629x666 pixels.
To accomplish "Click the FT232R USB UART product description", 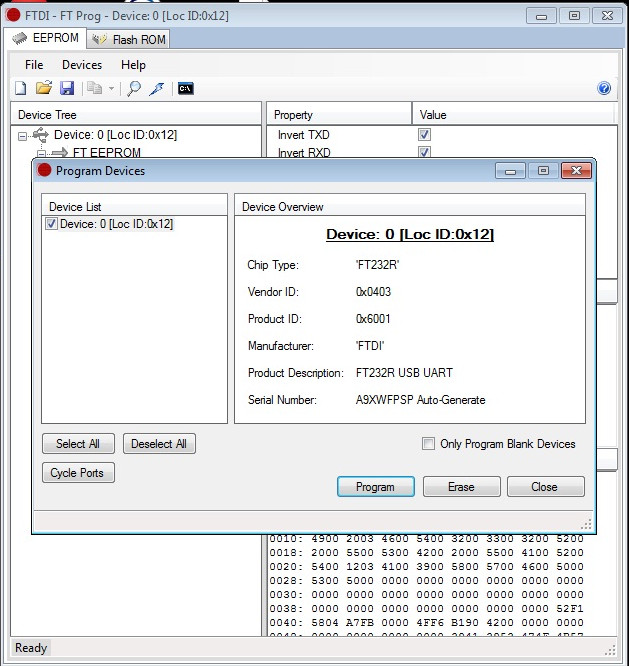I will click(404, 373).
